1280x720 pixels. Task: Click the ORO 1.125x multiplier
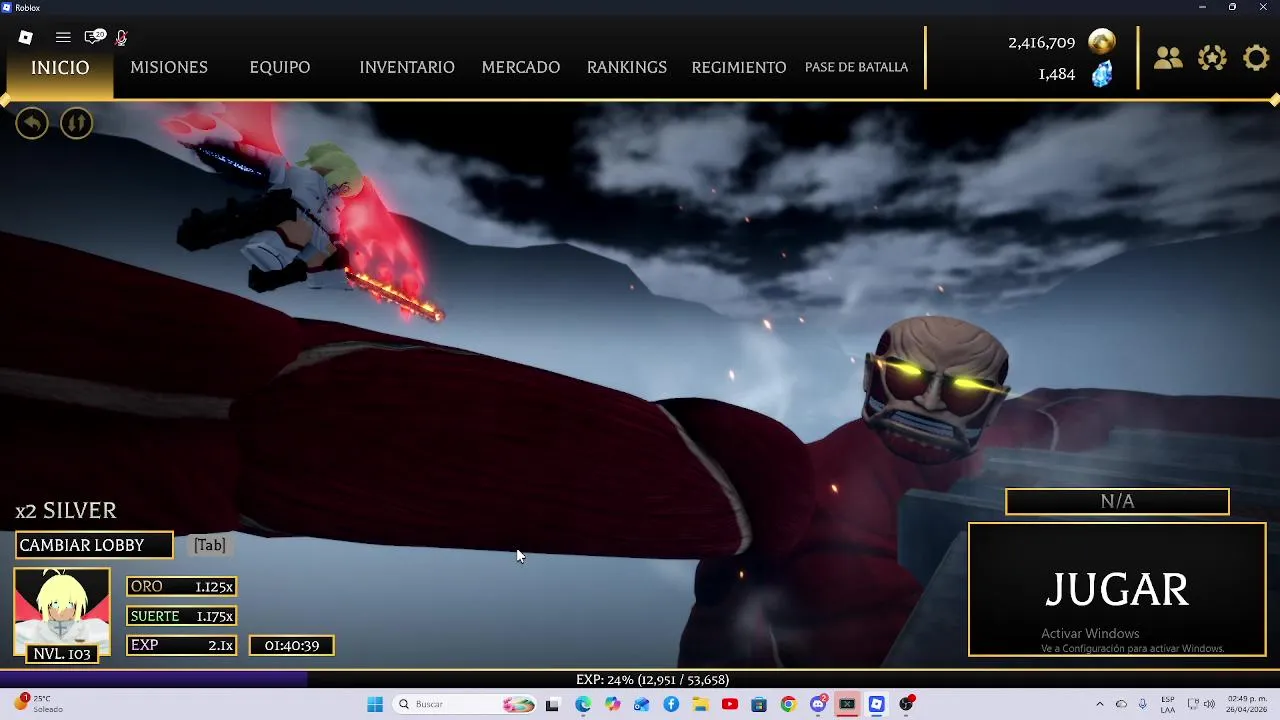pos(182,587)
